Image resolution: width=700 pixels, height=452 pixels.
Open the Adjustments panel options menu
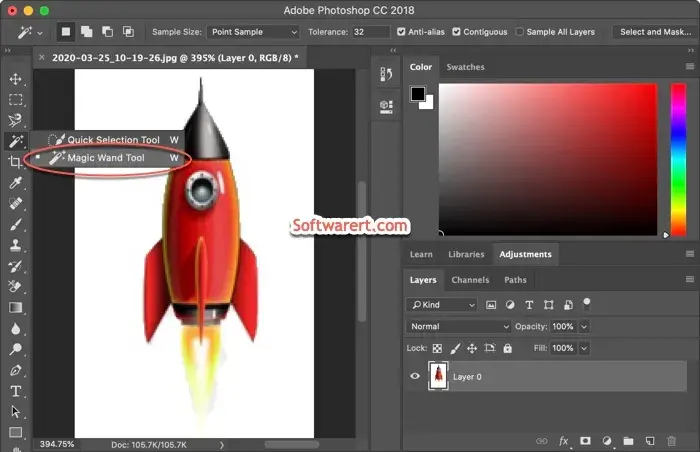click(690, 254)
